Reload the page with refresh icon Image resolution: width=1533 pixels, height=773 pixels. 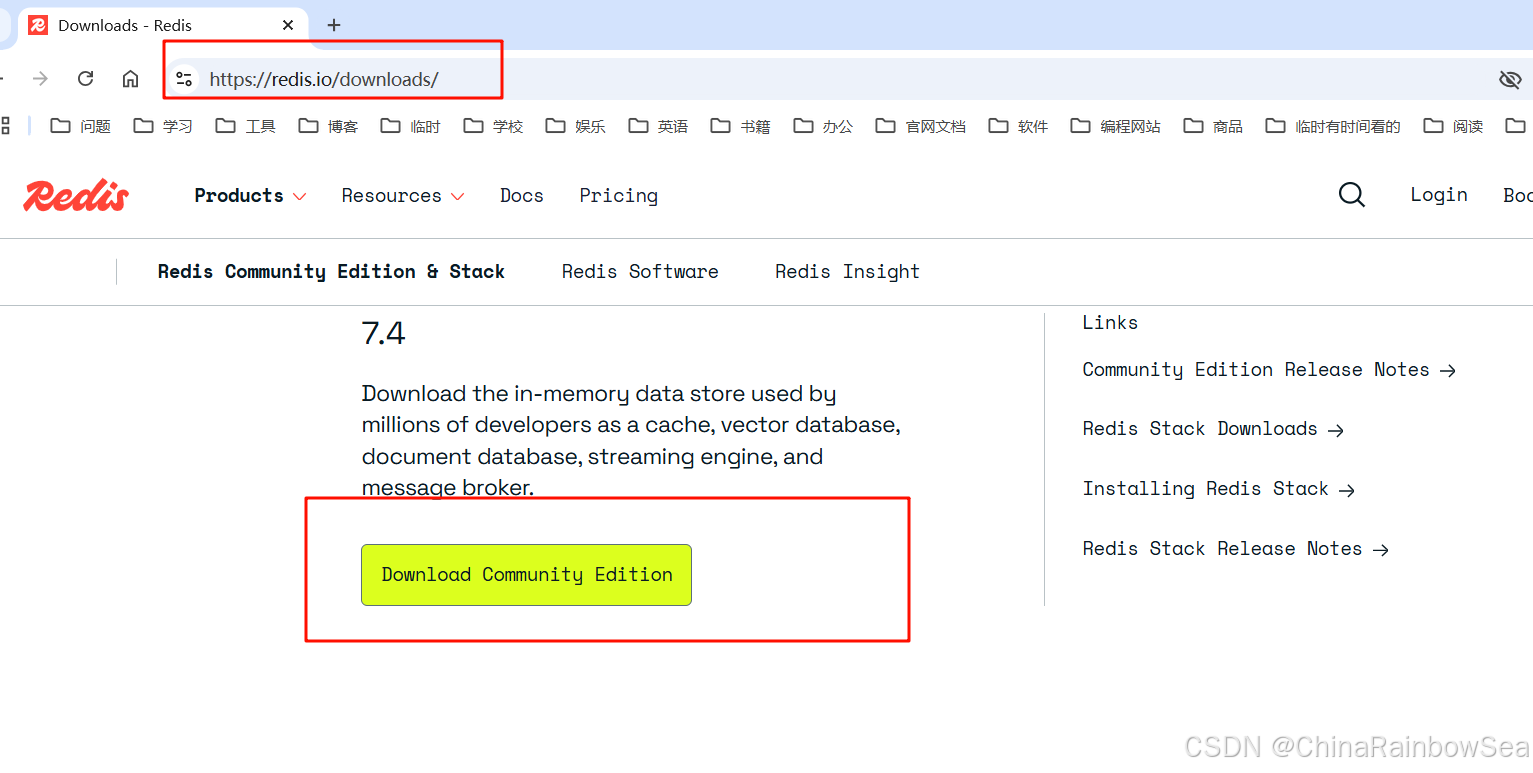pos(86,79)
